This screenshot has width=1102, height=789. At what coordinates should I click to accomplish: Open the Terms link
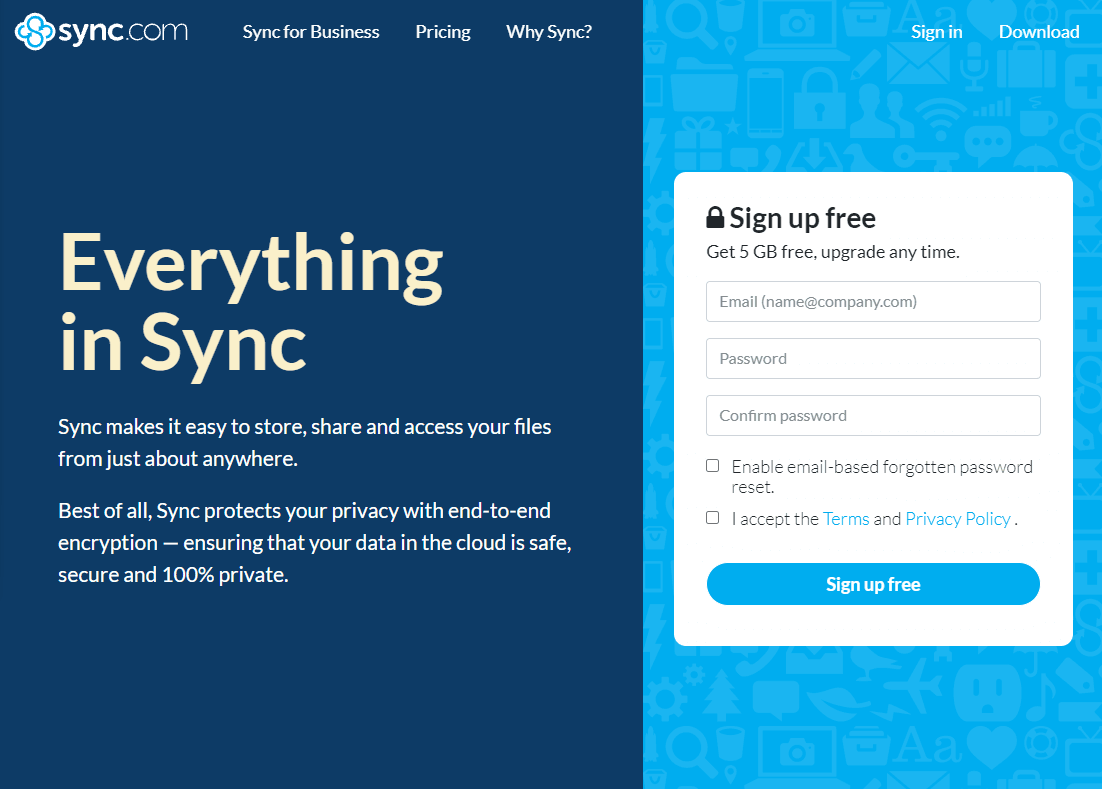coord(846,519)
